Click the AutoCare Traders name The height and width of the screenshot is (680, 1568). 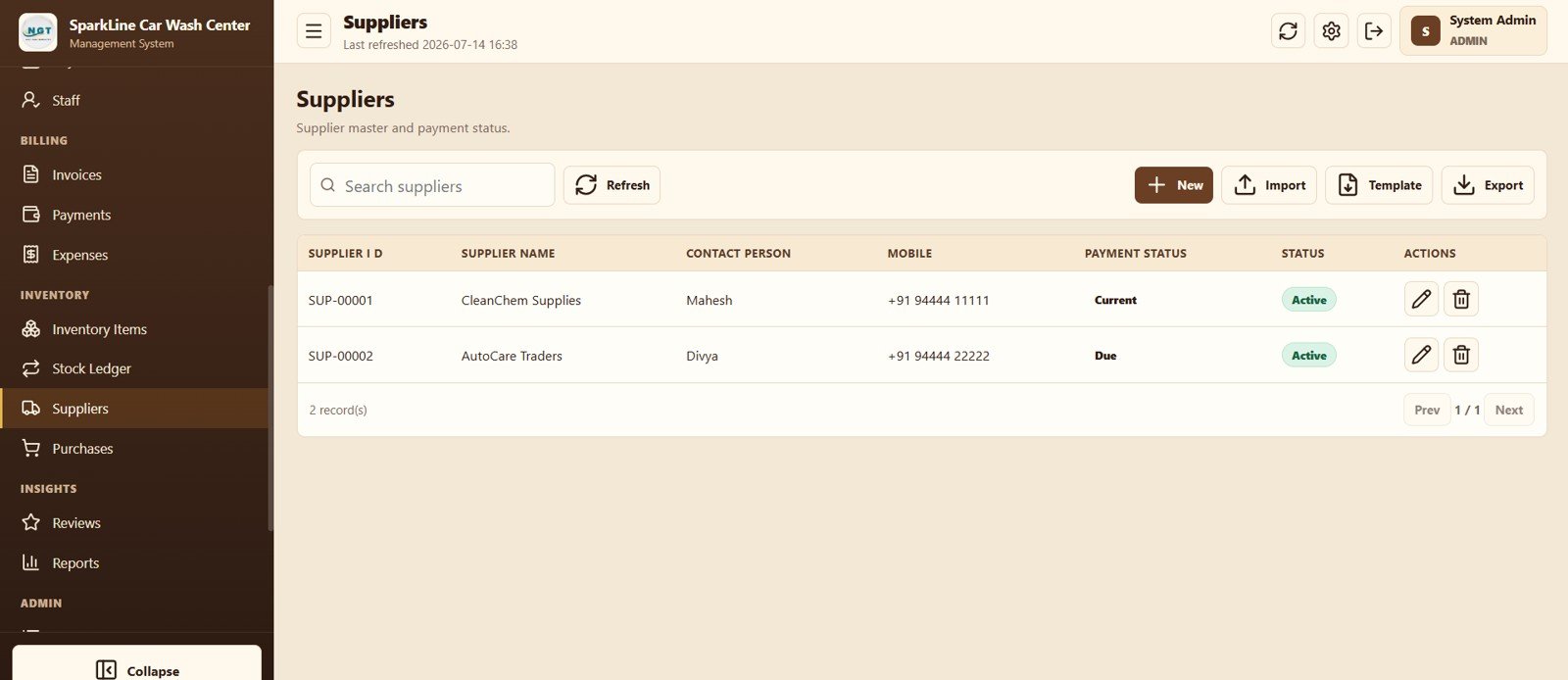tap(512, 356)
